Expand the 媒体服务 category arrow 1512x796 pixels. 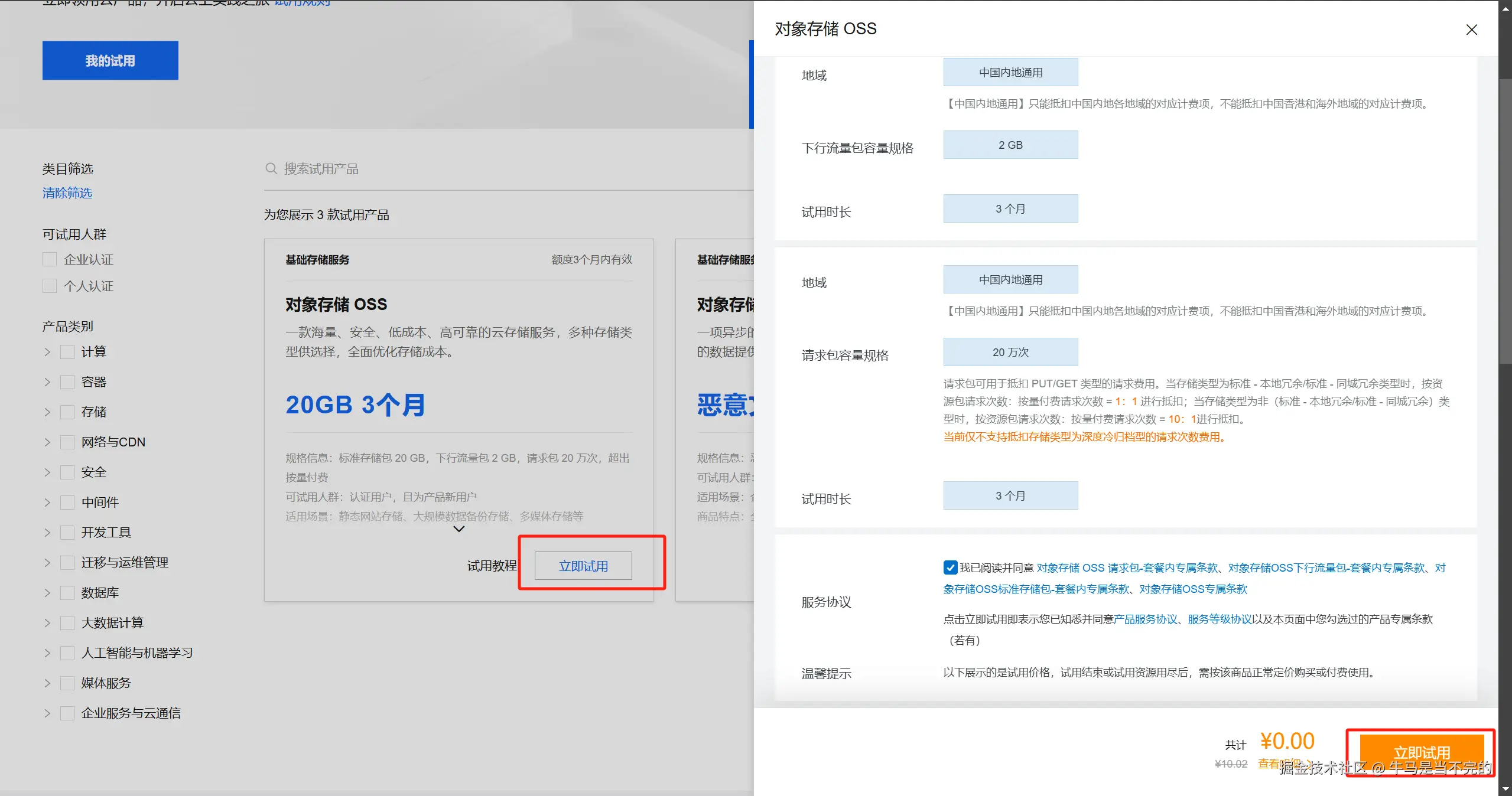pos(47,683)
